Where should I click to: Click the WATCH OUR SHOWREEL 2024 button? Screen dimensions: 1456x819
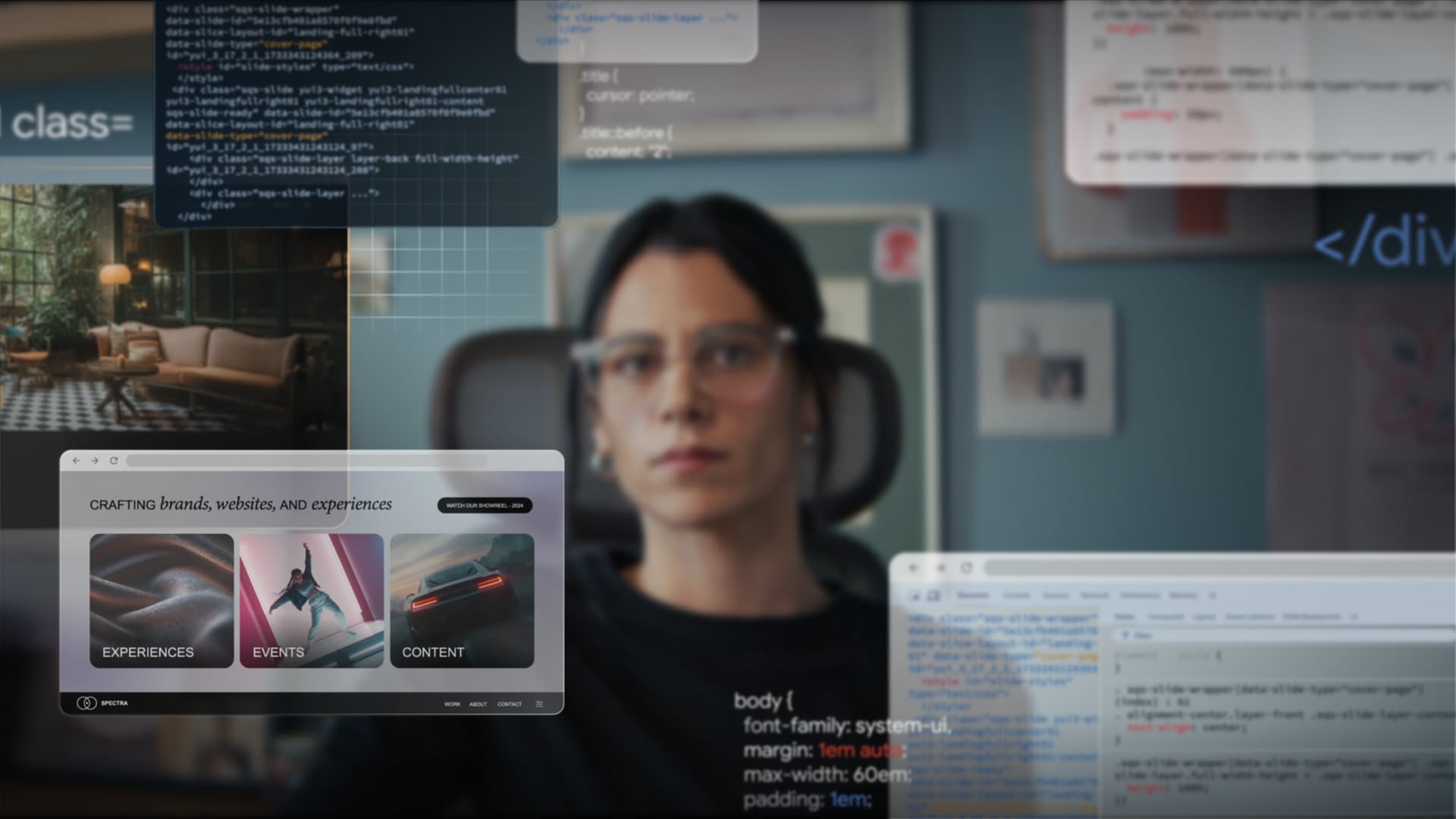pyautogui.click(x=484, y=505)
